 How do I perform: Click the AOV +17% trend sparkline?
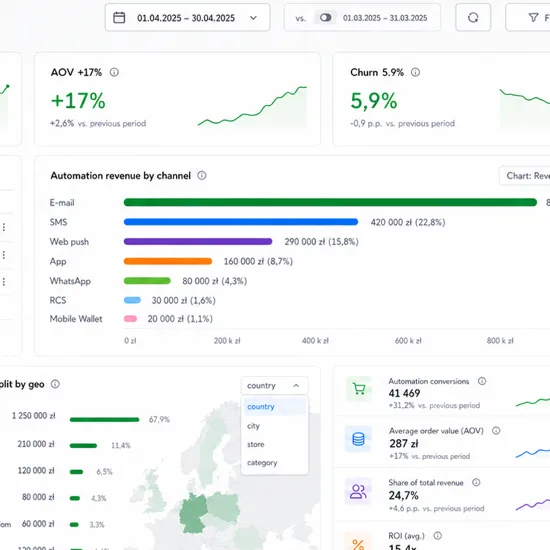click(x=252, y=106)
